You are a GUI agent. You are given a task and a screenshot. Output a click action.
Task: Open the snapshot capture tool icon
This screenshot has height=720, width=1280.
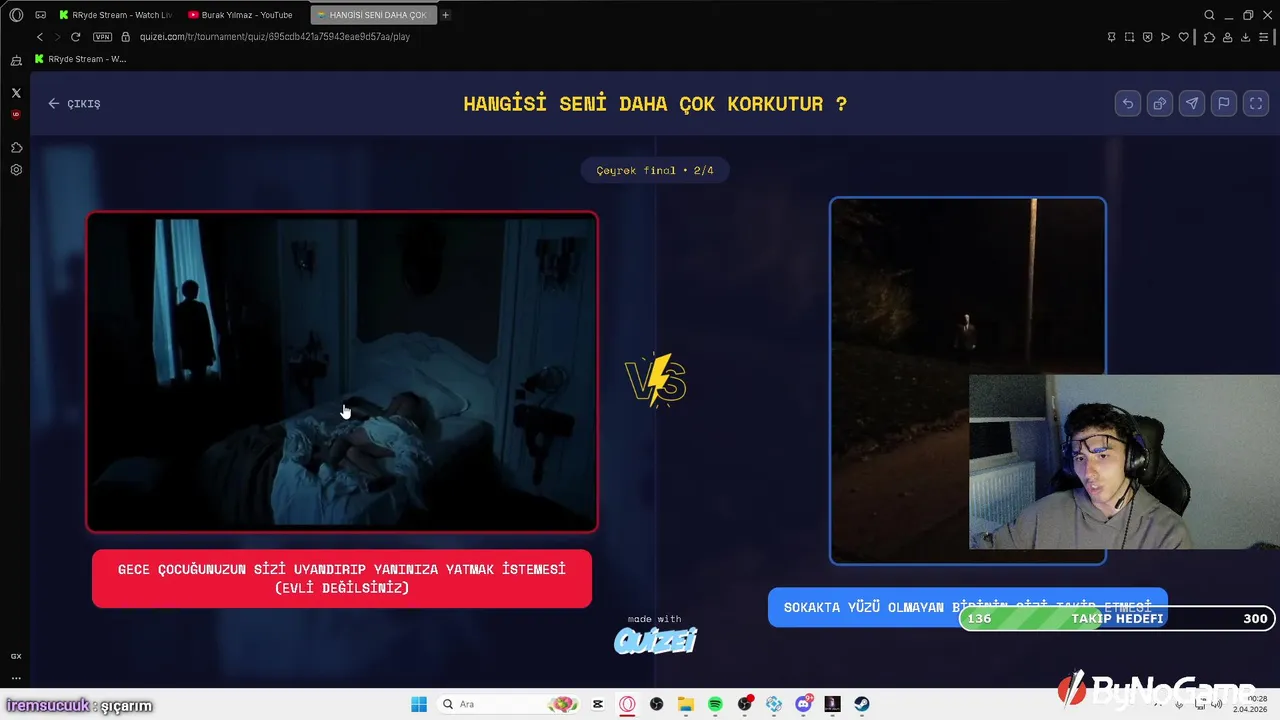1129,37
